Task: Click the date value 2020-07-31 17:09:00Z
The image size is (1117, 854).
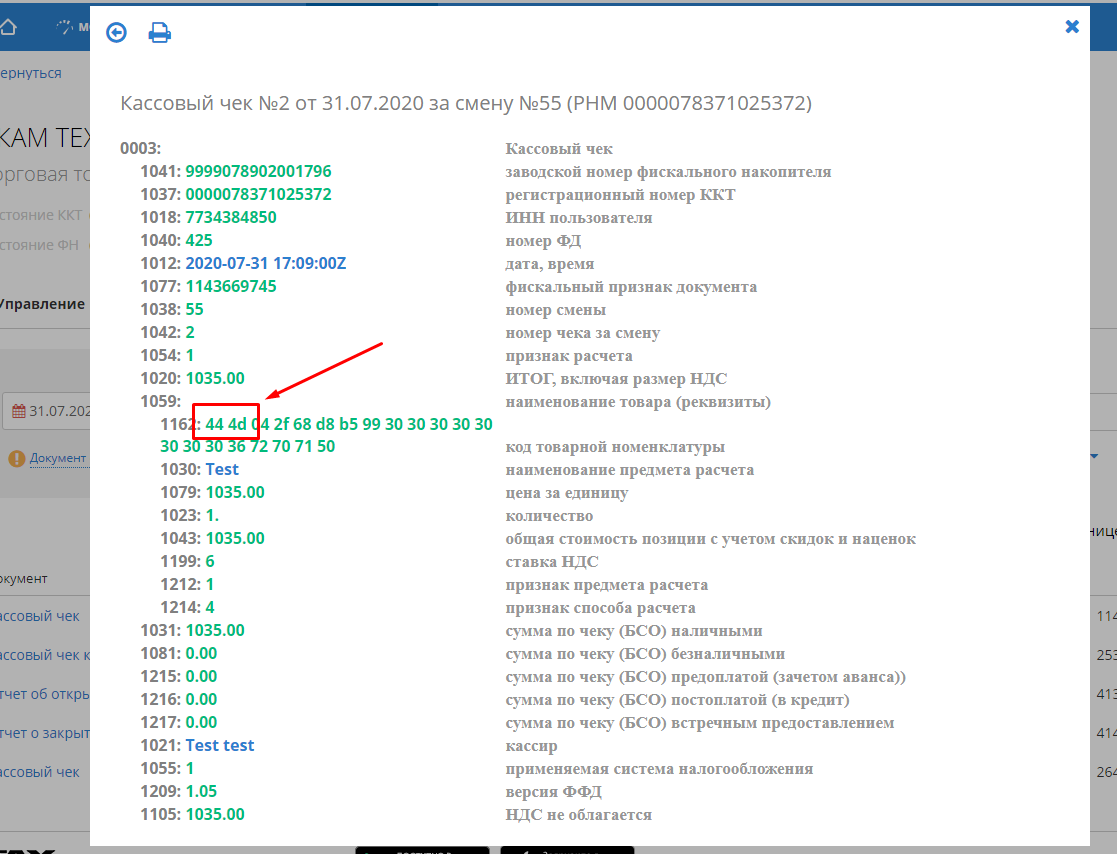Action: (x=266, y=263)
